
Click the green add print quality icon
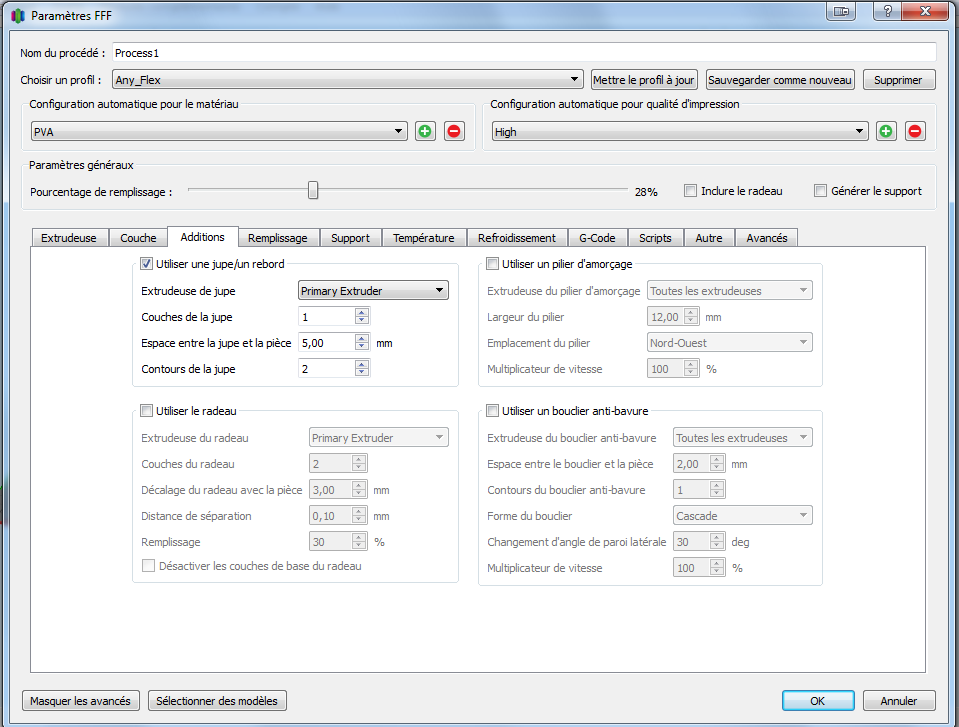pos(886,131)
